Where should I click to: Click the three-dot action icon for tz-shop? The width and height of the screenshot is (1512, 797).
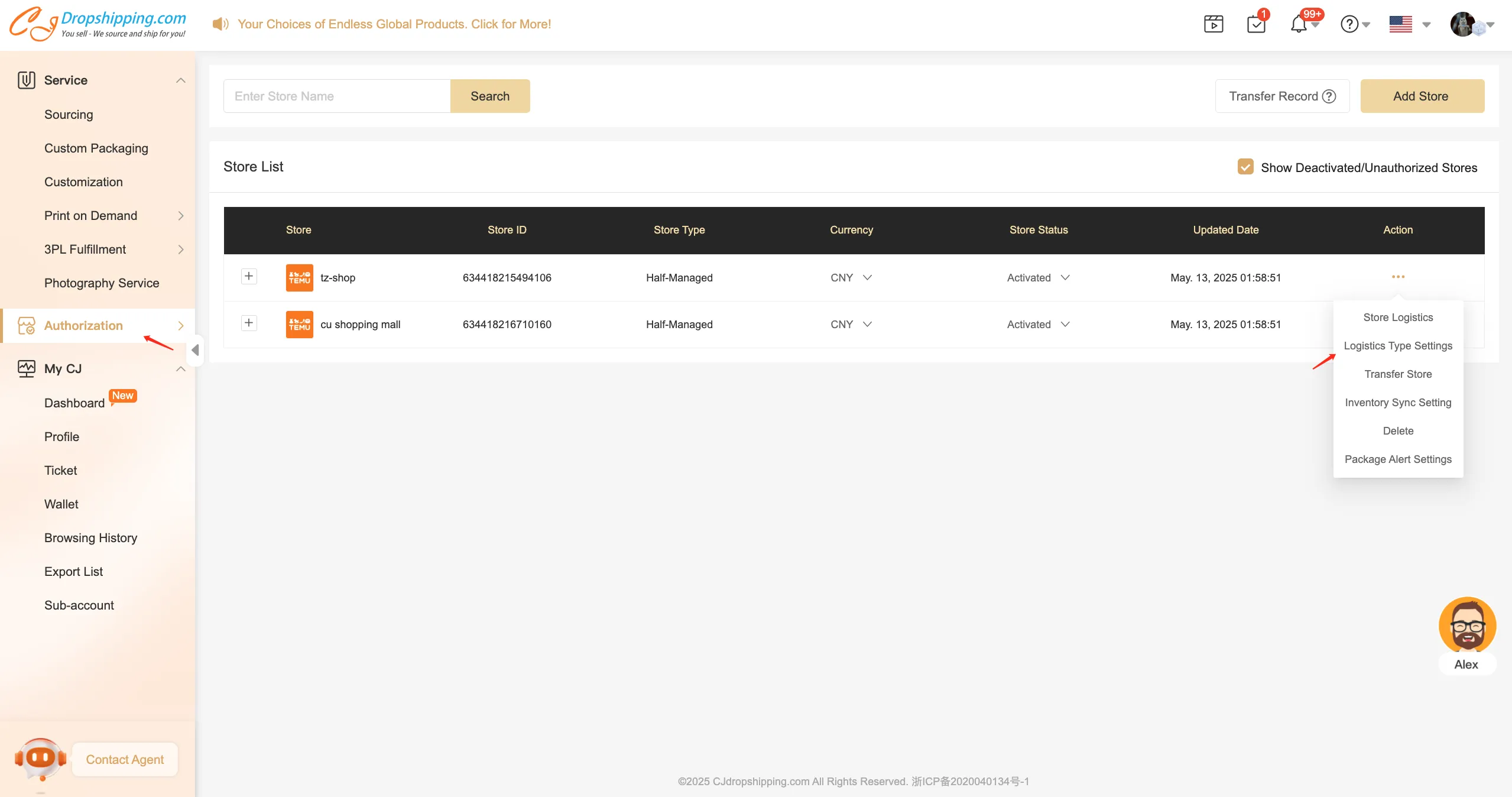point(1398,277)
